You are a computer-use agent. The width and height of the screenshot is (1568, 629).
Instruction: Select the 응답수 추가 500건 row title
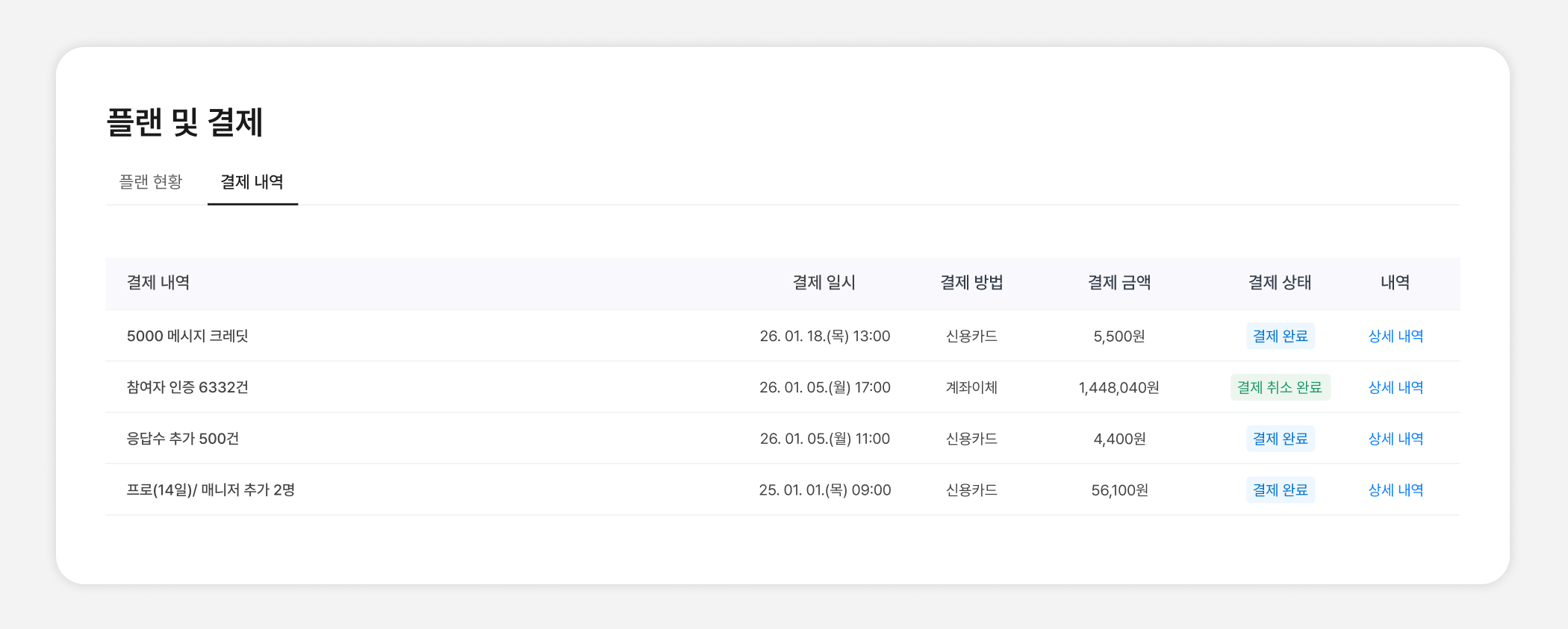point(183,439)
